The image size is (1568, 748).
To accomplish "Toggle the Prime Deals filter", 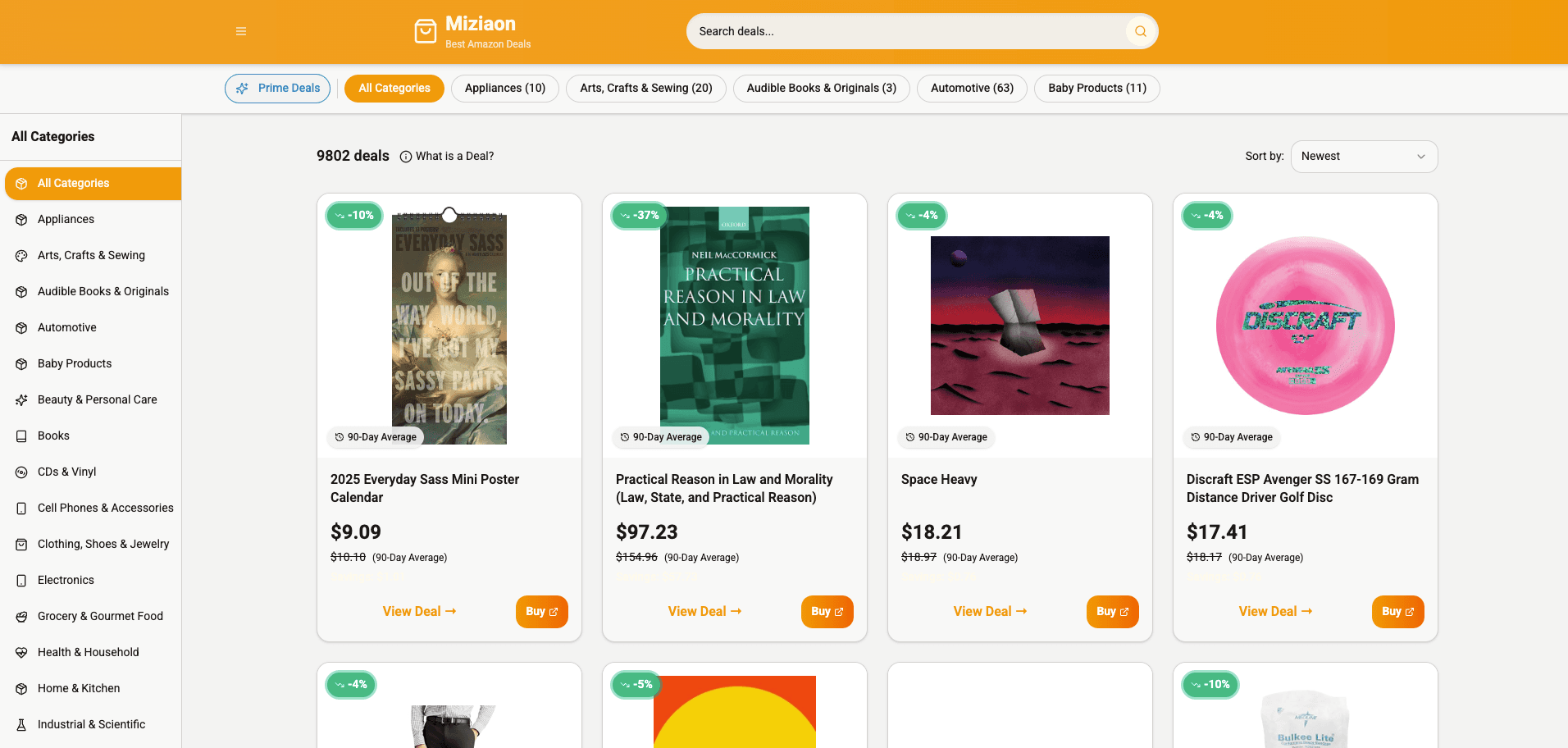I will coord(278,89).
